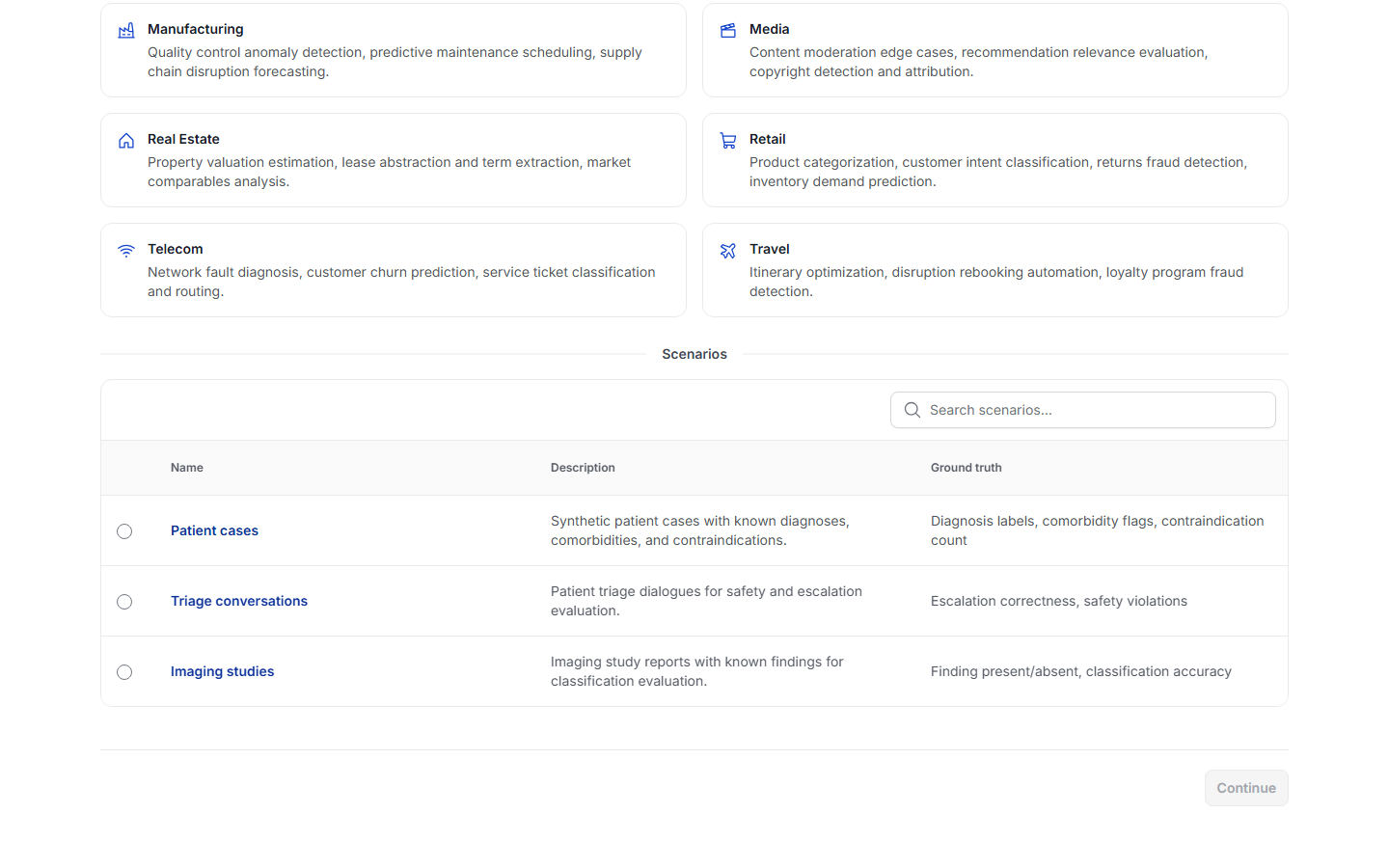Click the Media clapperboard icon
Image resolution: width=1389 pixels, height=868 pixels.
[728, 31]
